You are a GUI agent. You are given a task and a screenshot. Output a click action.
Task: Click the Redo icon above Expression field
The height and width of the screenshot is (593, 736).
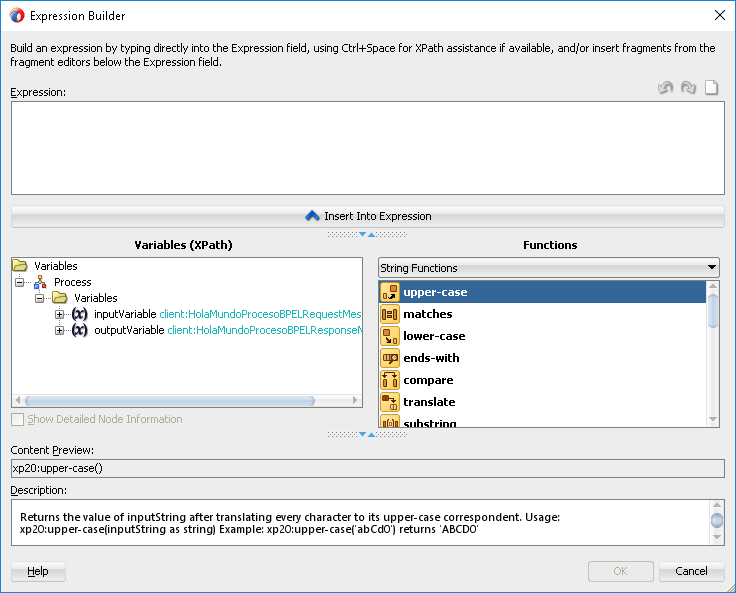click(x=688, y=88)
